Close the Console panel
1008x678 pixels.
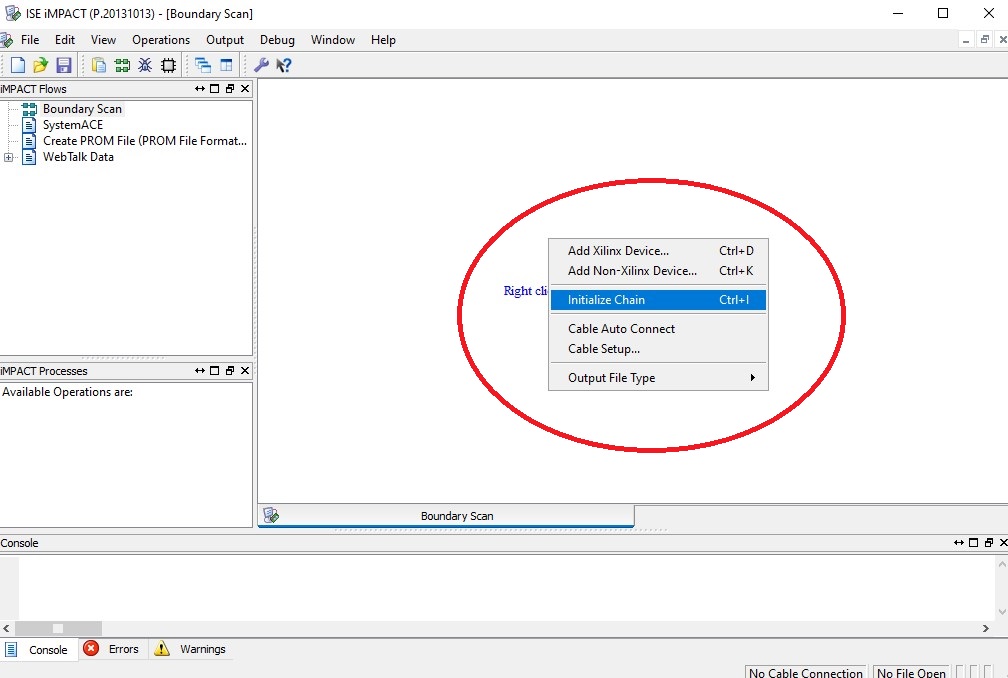(x=1003, y=543)
